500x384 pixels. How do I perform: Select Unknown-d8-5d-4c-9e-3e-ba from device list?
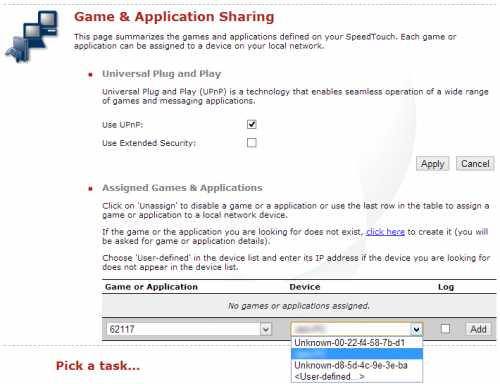pyautogui.click(x=357, y=365)
